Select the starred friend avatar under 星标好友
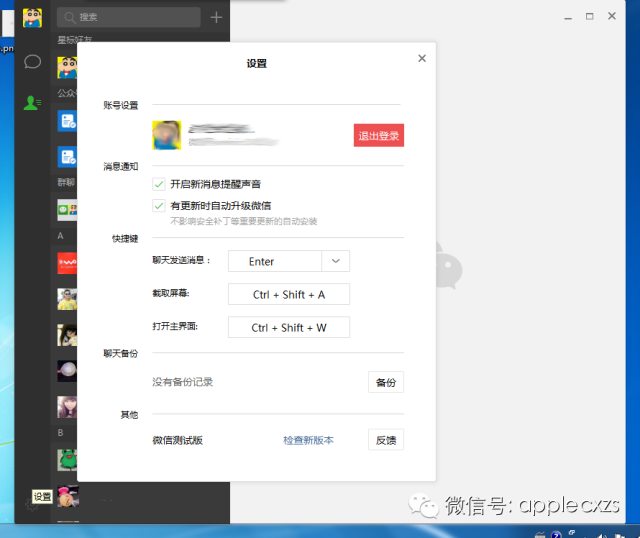This screenshot has width=640, height=538. (67, 67)
